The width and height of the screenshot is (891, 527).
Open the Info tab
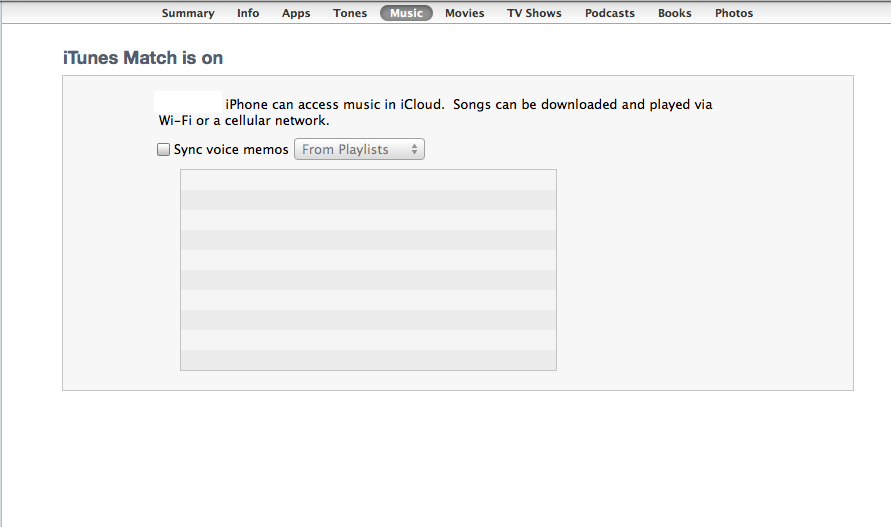click(x=248, y=13)
